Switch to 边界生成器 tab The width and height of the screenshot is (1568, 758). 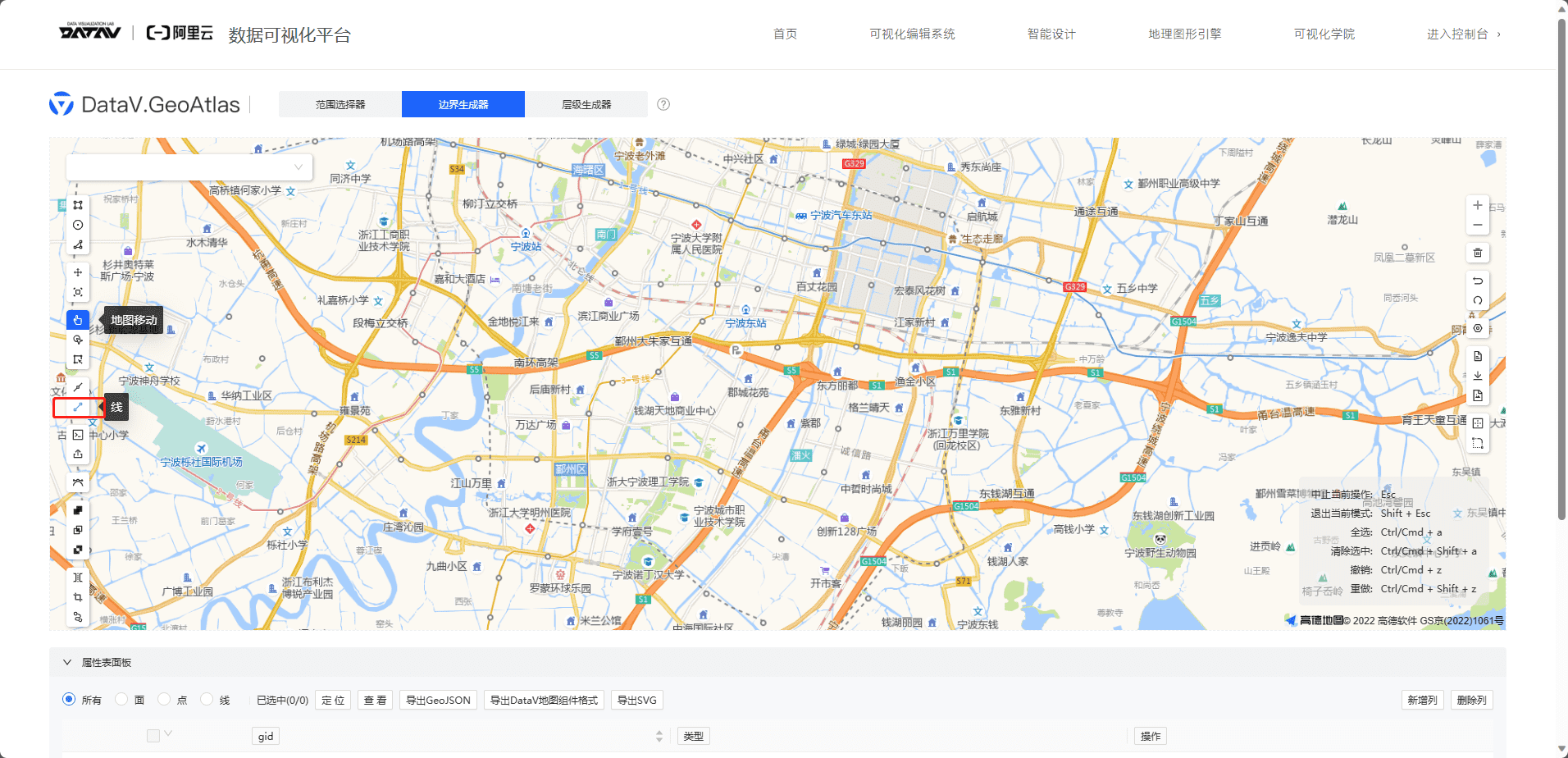point(463,104)
